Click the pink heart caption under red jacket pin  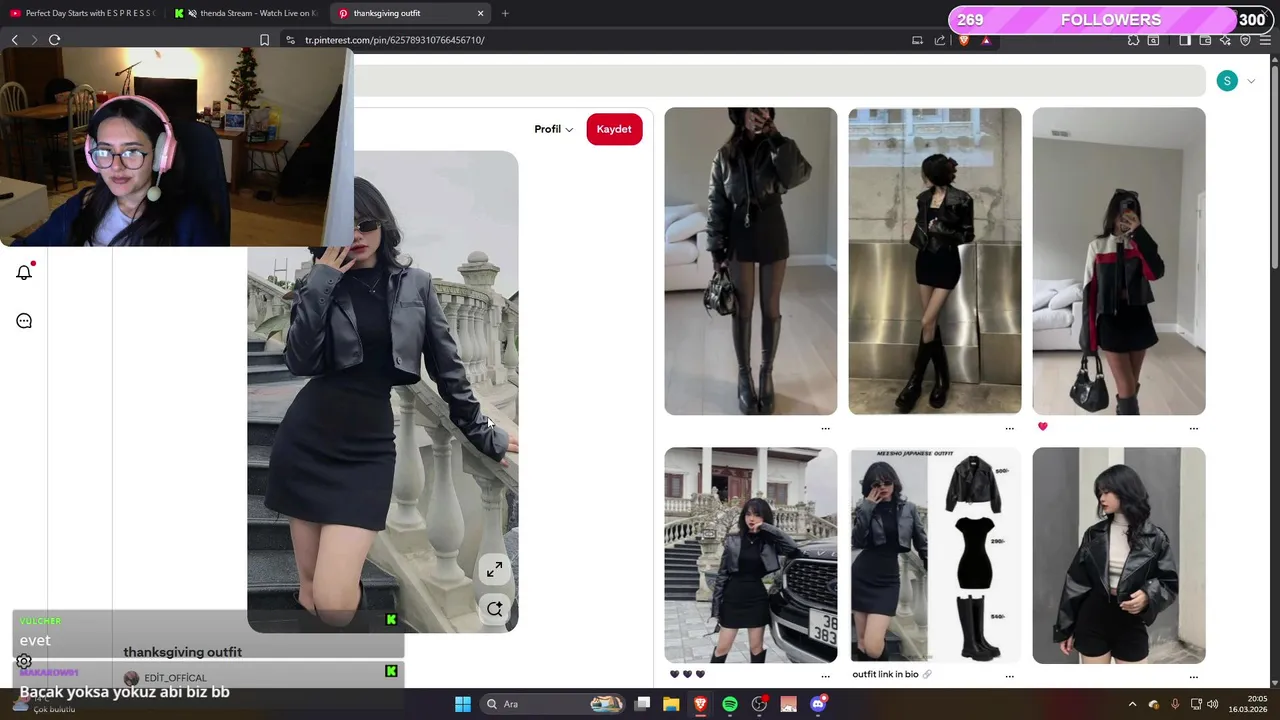click(1042, 426)
